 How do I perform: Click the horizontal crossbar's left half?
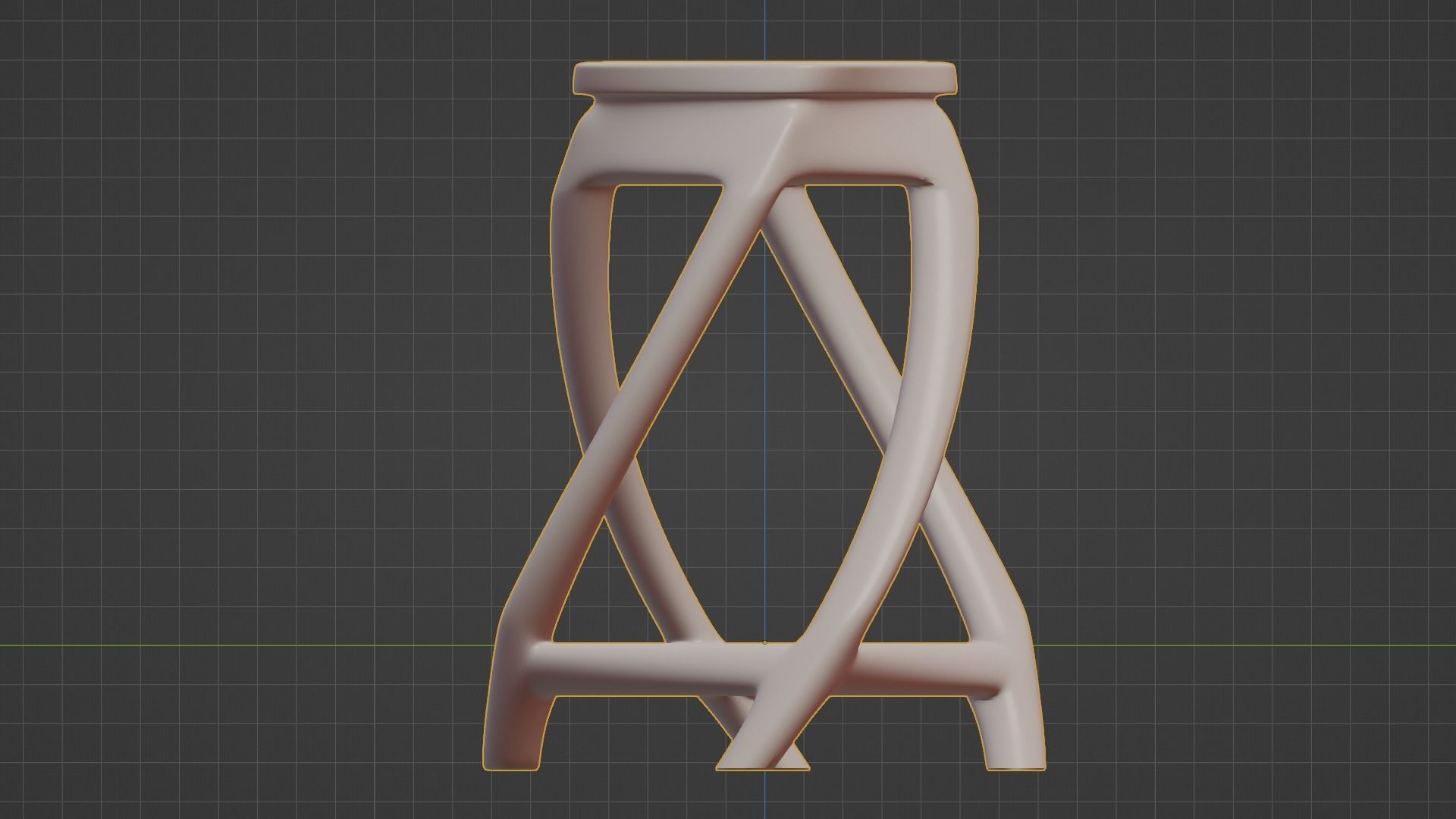(x=607, y=667)
